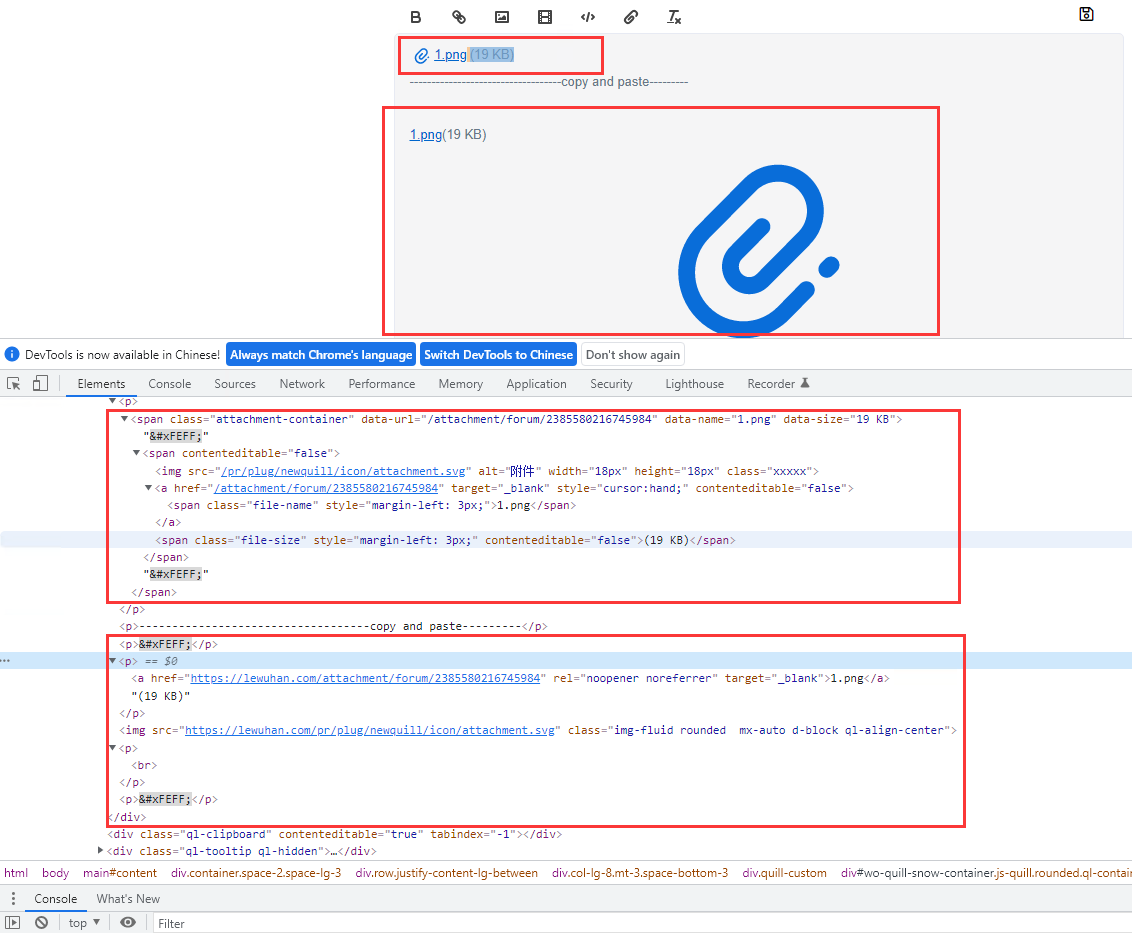Switch to the Elements tab
Screen dimensions: 1132x933
pyautogui.click(x=101, y=384)
